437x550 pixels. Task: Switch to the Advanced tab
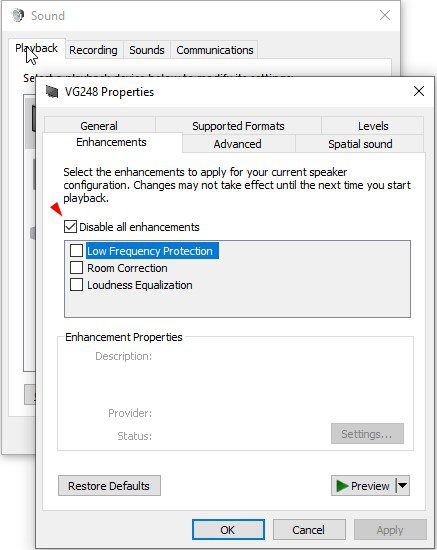(237, 144)
